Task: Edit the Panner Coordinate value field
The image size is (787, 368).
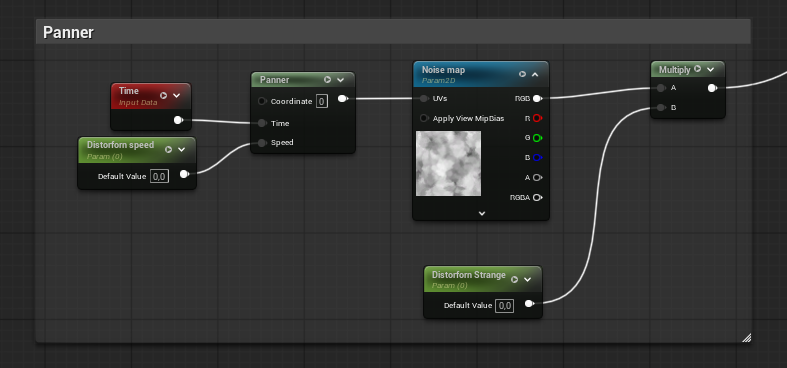Action: (322, 101)
